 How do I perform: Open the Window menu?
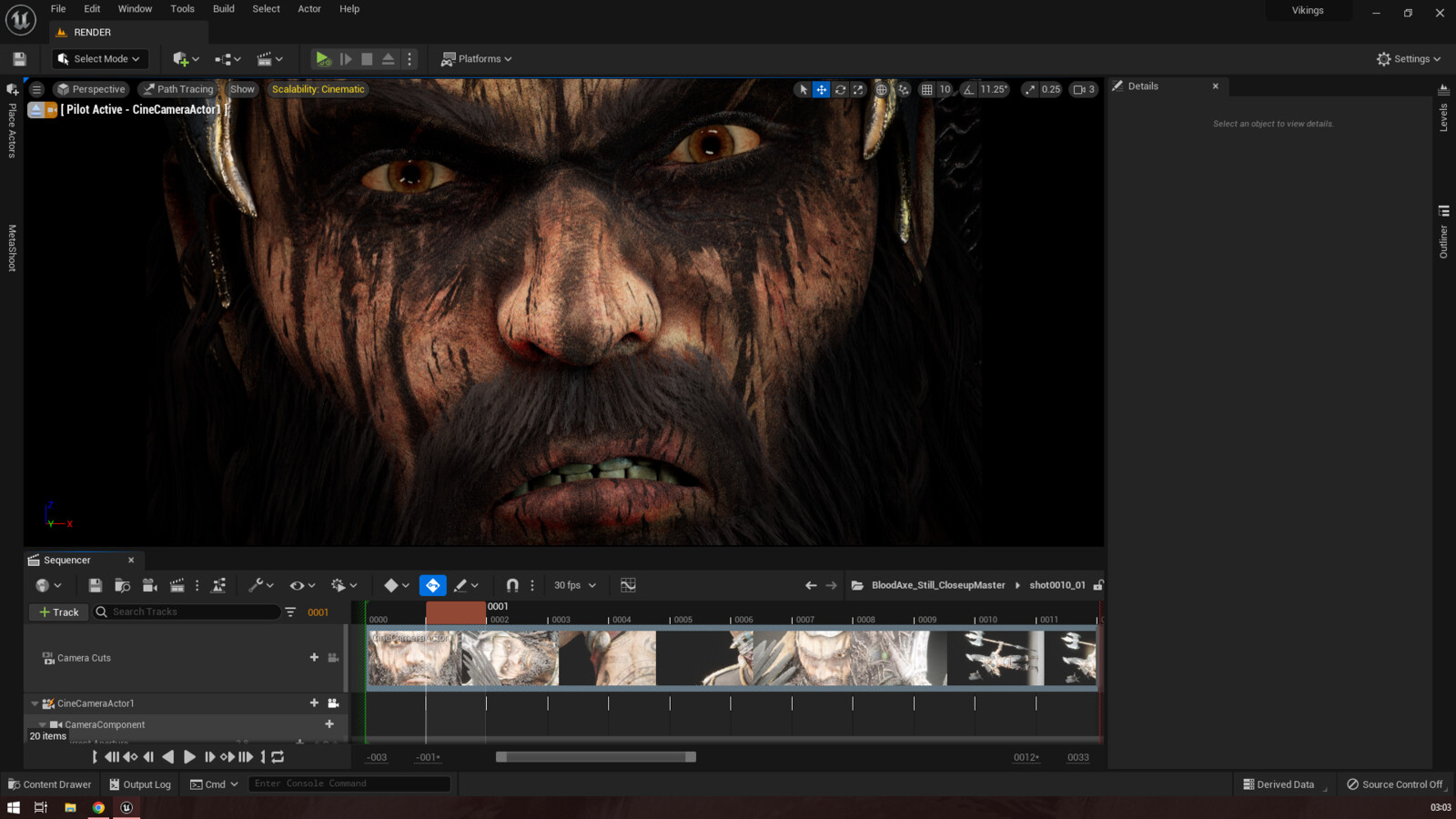[x=135, y=9]
